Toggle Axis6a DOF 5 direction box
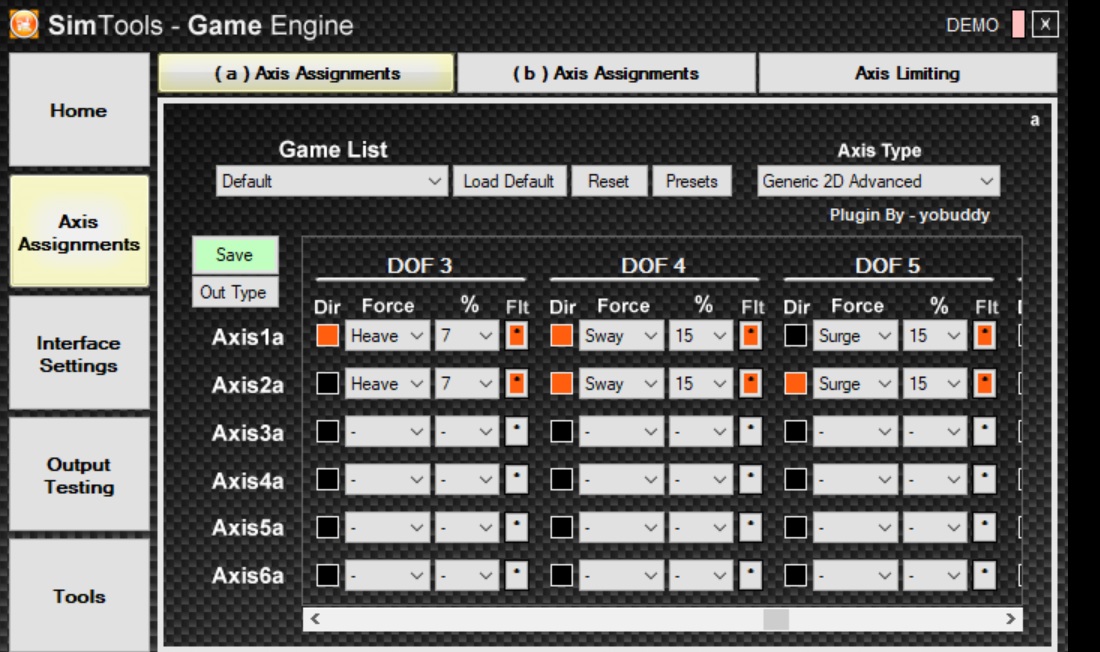Image resolution: width=1100 pixels, height=652 pixels. [796, 575]
